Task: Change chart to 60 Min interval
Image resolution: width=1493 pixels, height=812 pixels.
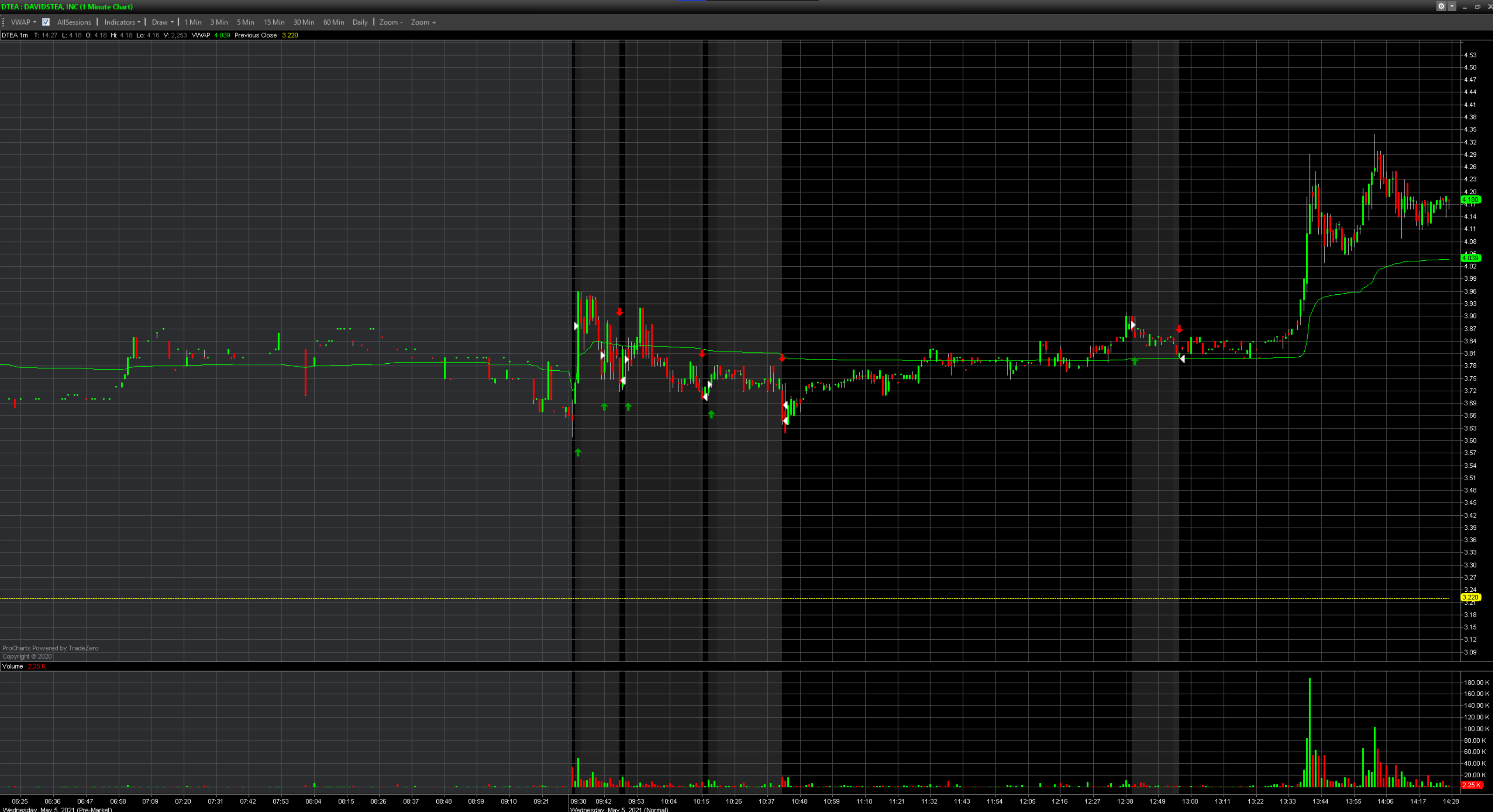Action: pyautogui.click(x=333, y=22)
